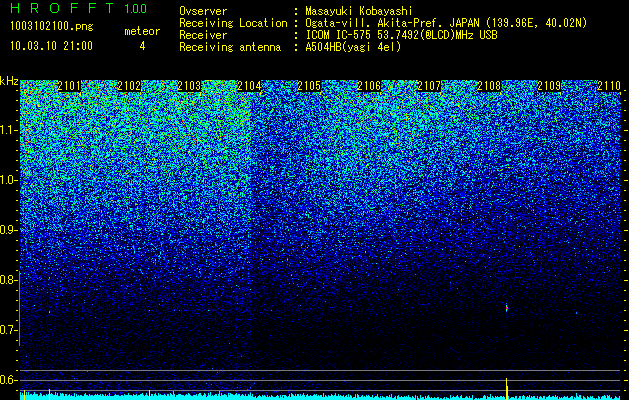Click the 1.1 kHz axis label

point(8,130)
